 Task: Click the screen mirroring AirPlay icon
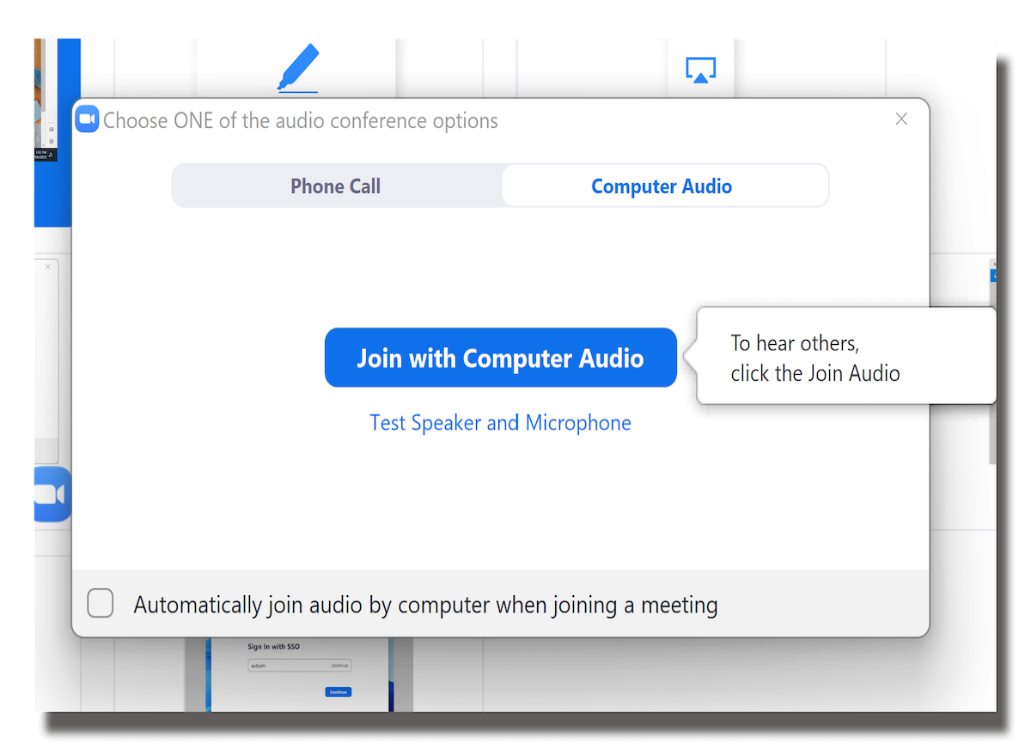pyautogui.click(x=700, y=70)
